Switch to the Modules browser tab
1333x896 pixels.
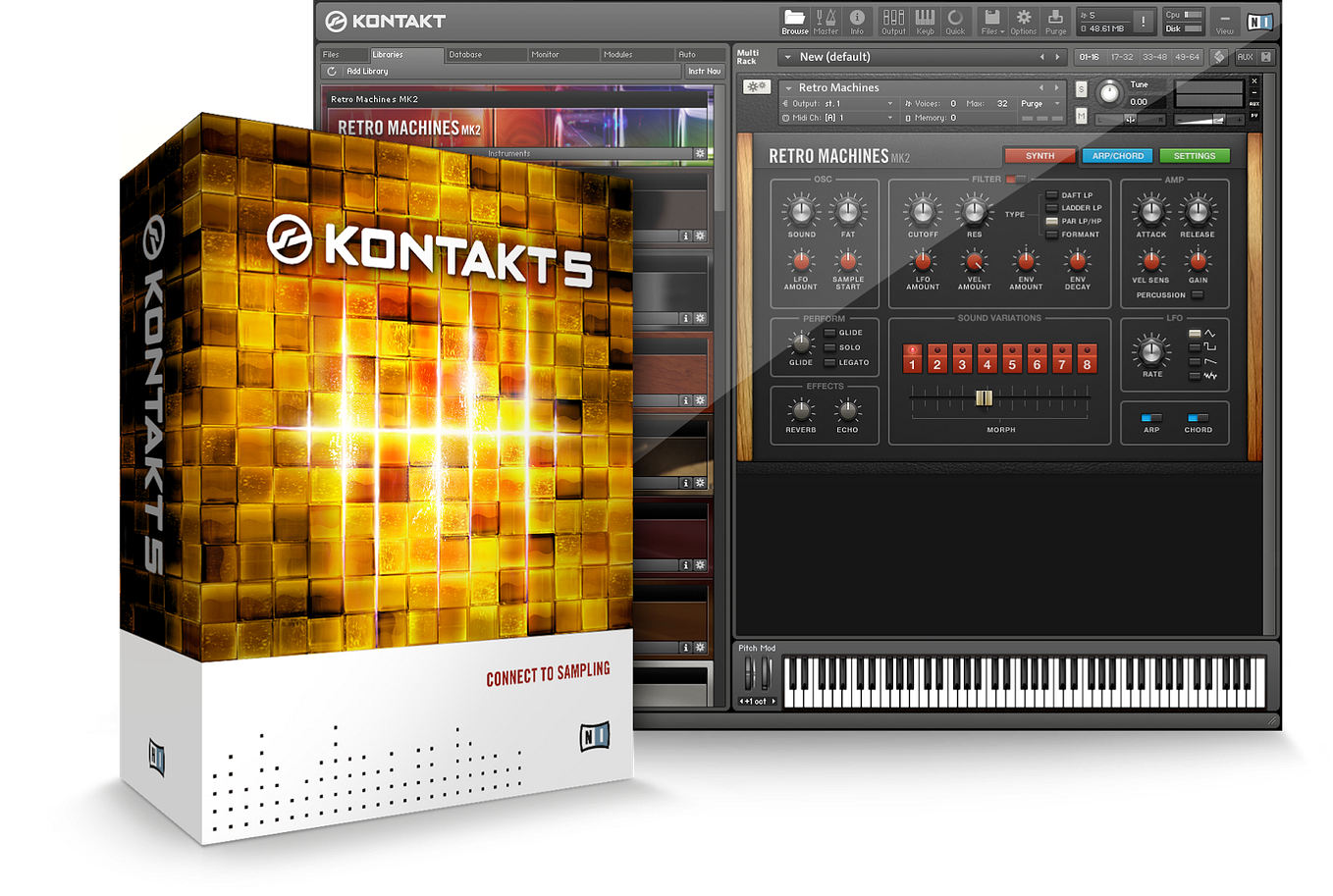tap(636, 55)
